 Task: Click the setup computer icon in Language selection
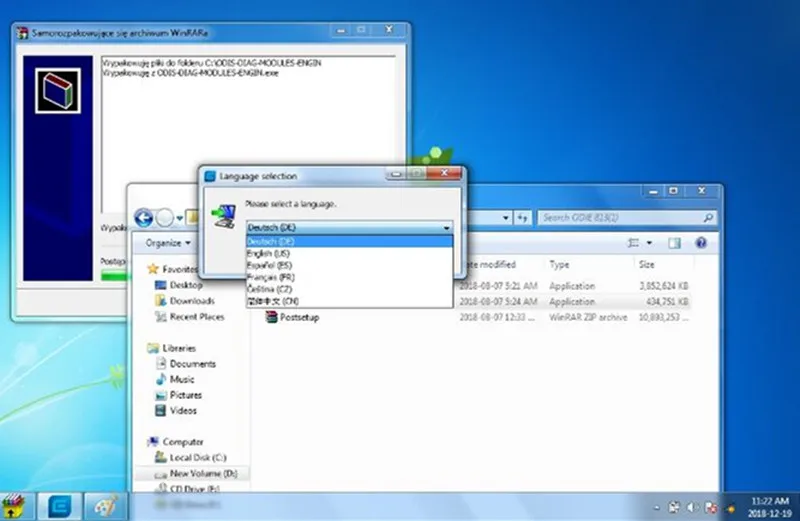click(224, 216)
